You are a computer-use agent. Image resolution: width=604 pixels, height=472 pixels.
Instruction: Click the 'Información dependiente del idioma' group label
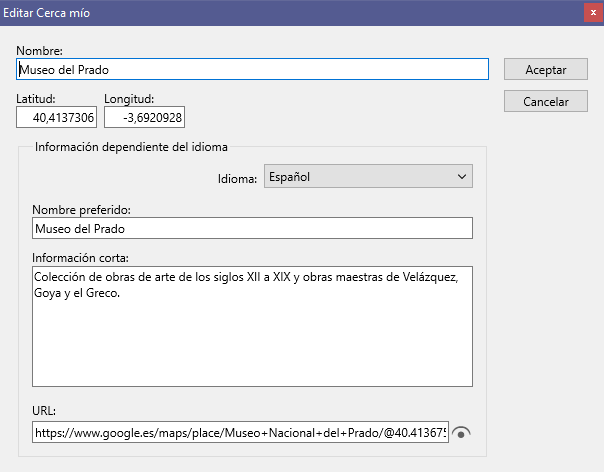point(131,147)
